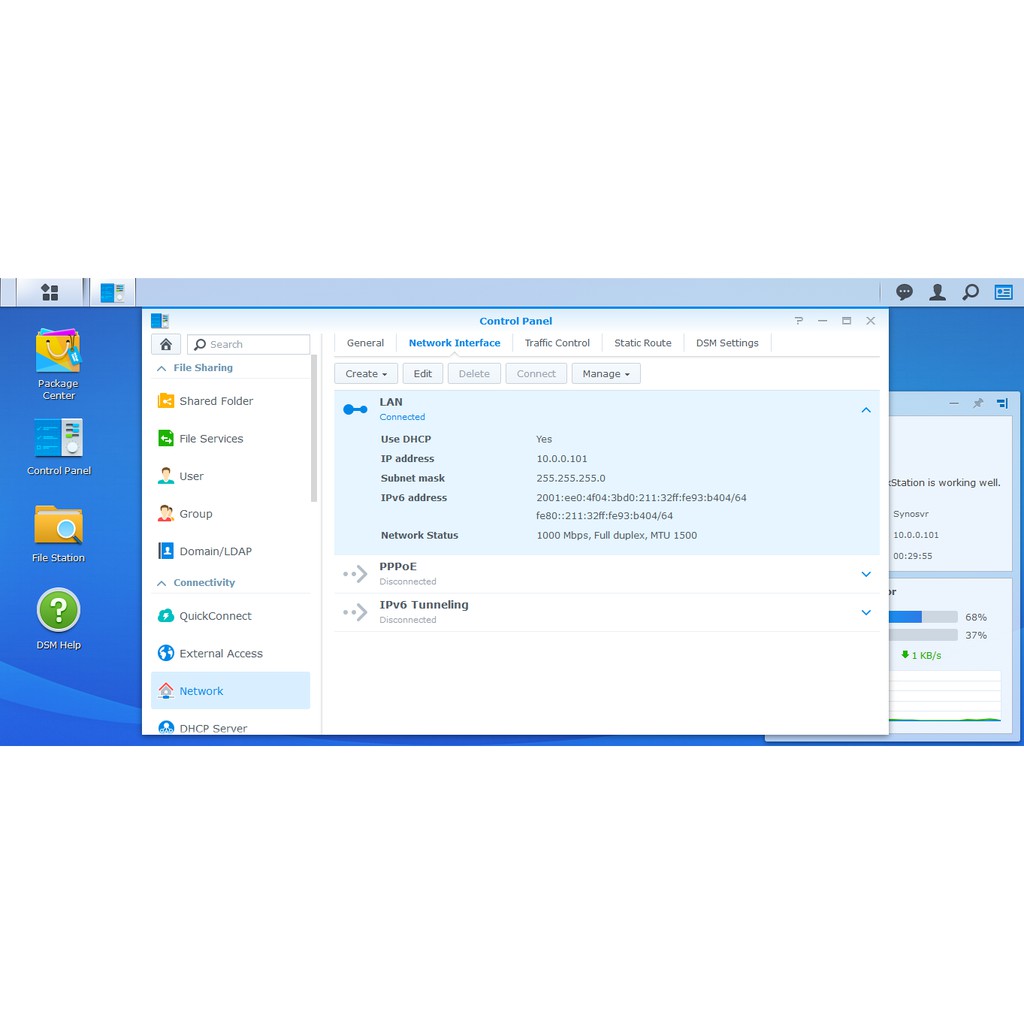Expand the PPPoE interface section
The height and width of the screenshot is (1024, 1024).
click(866, 574)
